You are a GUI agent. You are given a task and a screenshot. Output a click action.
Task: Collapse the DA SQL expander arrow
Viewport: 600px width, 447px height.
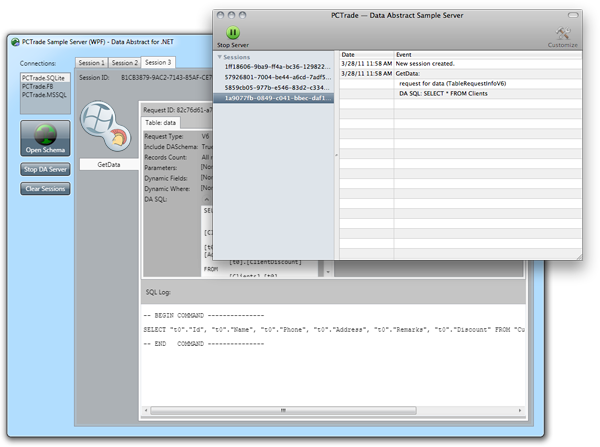(x=207, y=199)
